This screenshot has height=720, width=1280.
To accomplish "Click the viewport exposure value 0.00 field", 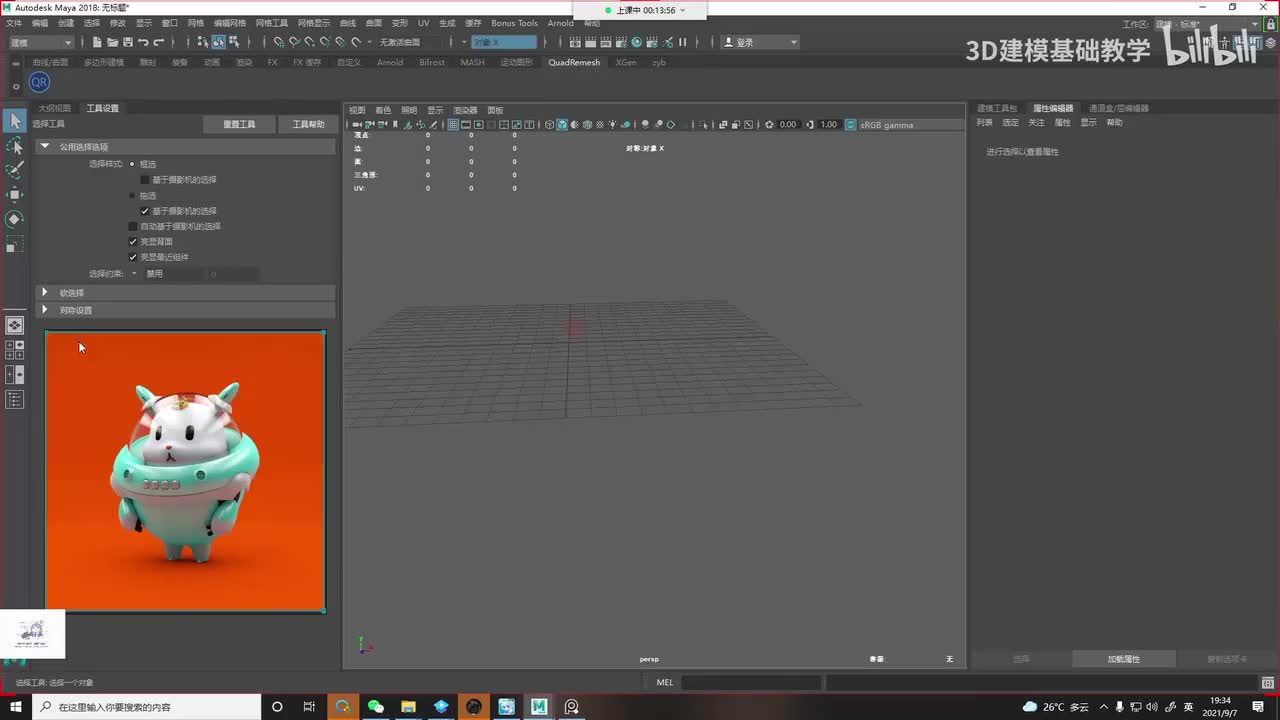I will click(788, 125).
